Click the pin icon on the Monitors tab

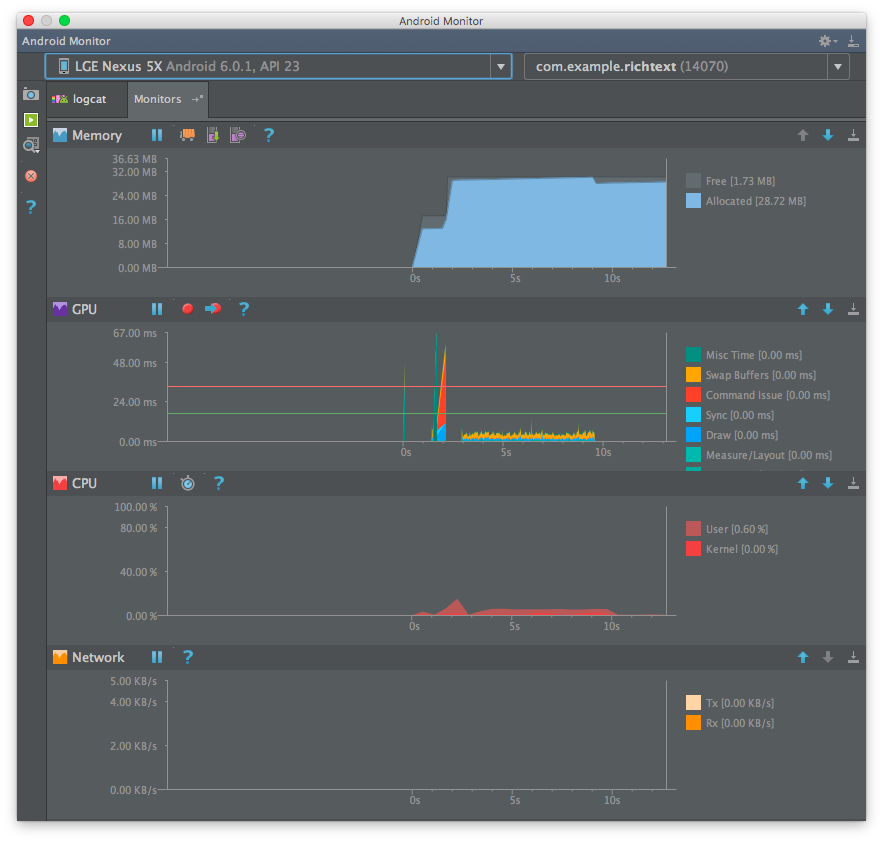click(x=197, y=99)
